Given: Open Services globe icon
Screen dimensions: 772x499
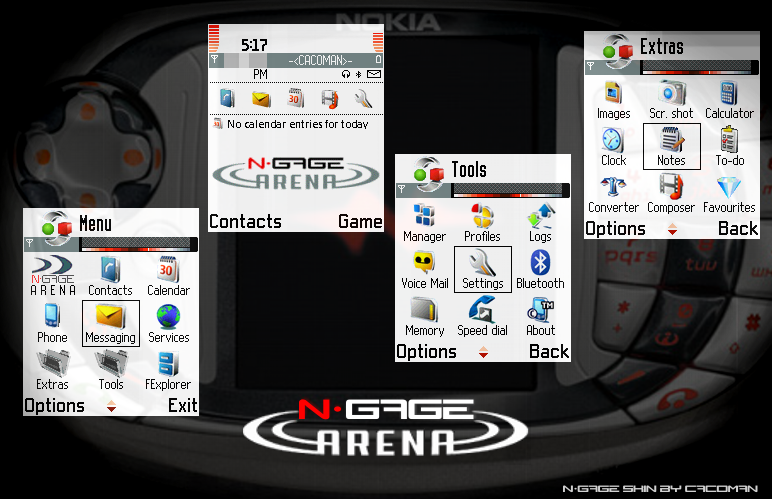Looking at the screenshot, I should click(168, 323).
